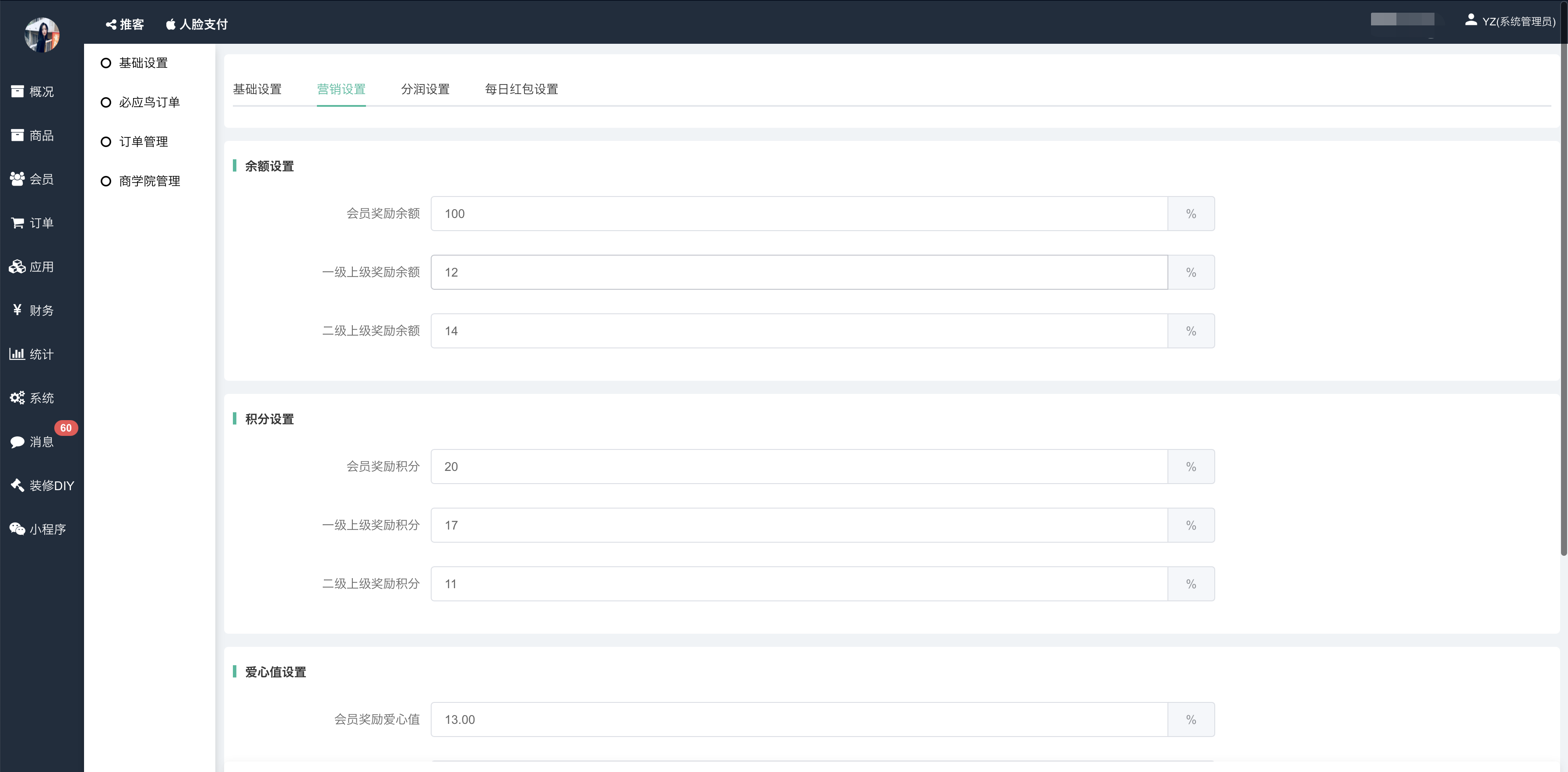Select the 财务 yen finance icon

(x=18, y=310)
